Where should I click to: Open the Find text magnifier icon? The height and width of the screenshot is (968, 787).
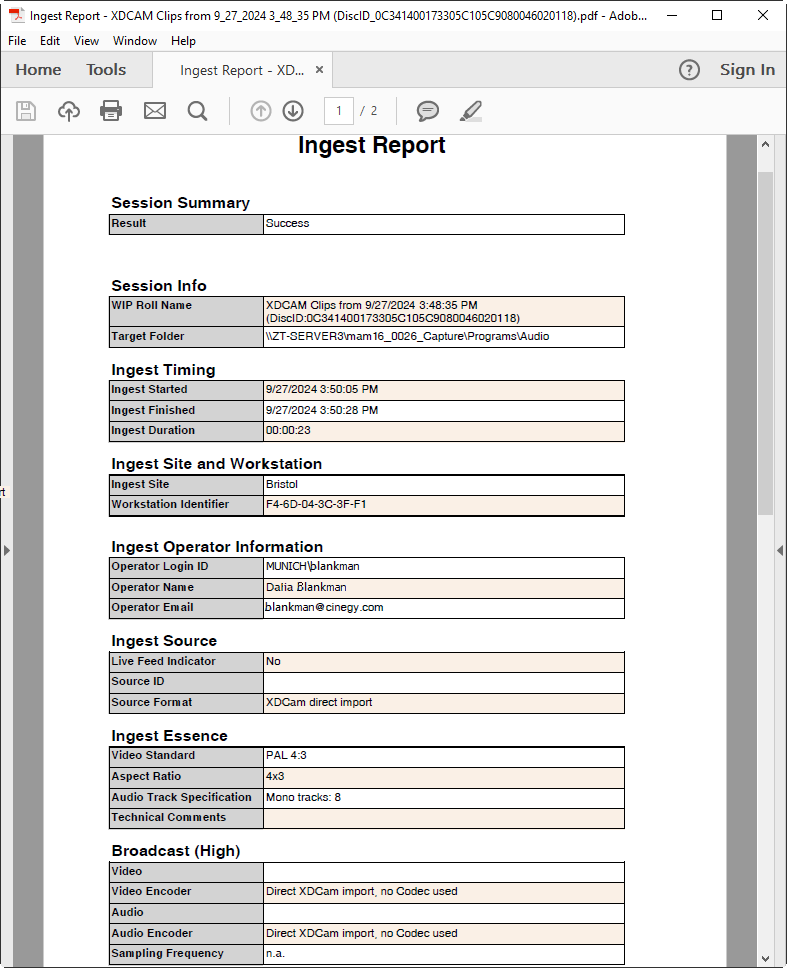(x=198, y=111)
